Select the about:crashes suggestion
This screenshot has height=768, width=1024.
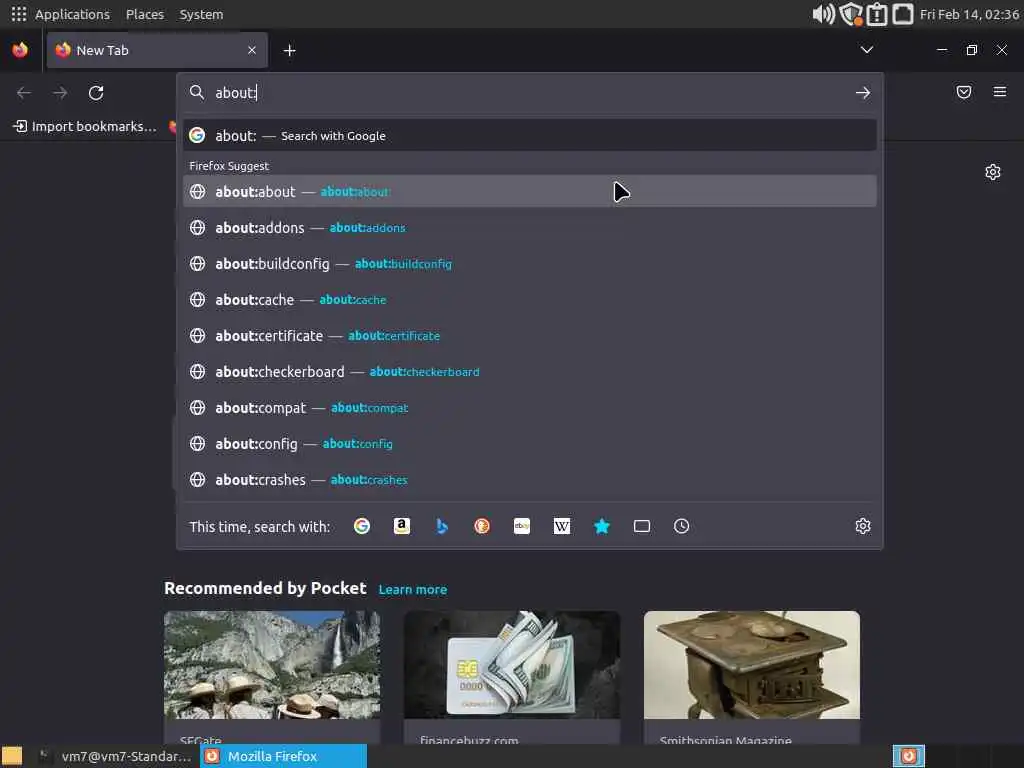(530, 479)
